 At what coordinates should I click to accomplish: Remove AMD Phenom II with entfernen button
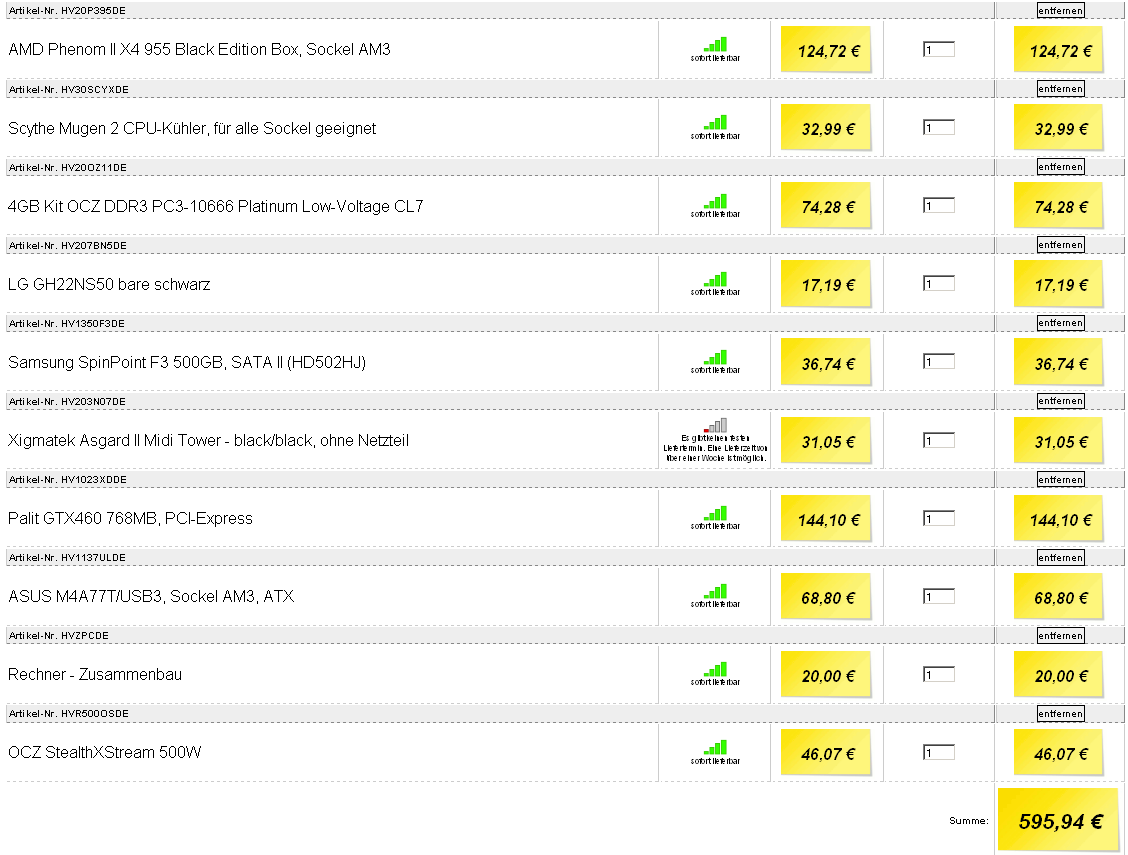1060,11
